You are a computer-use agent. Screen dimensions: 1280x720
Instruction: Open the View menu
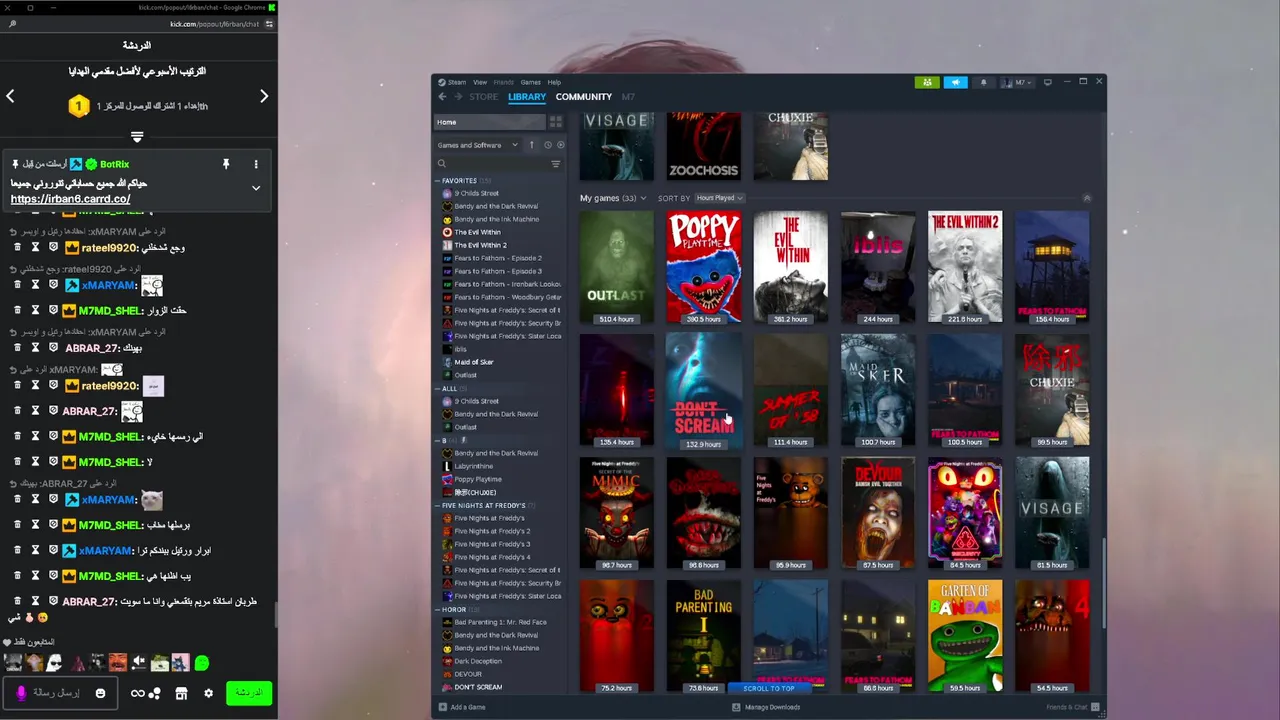[x=480, y=82]
